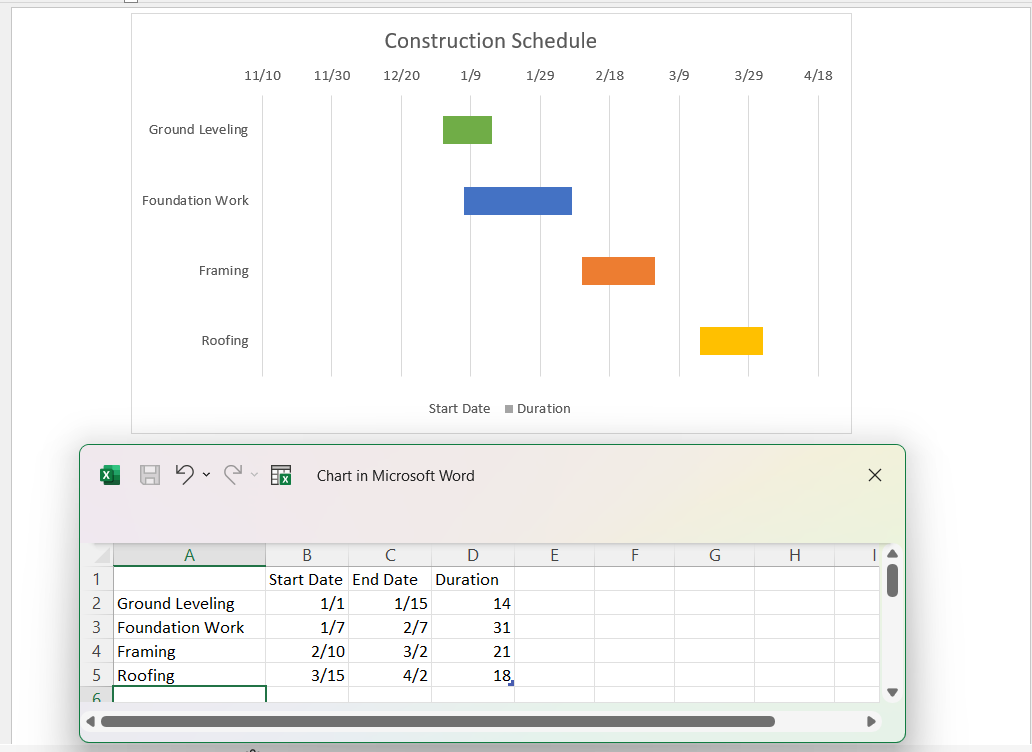Select column B header
Image resolution: width=1032 pixels, height=752 pixels.
(x=307, y=555)
